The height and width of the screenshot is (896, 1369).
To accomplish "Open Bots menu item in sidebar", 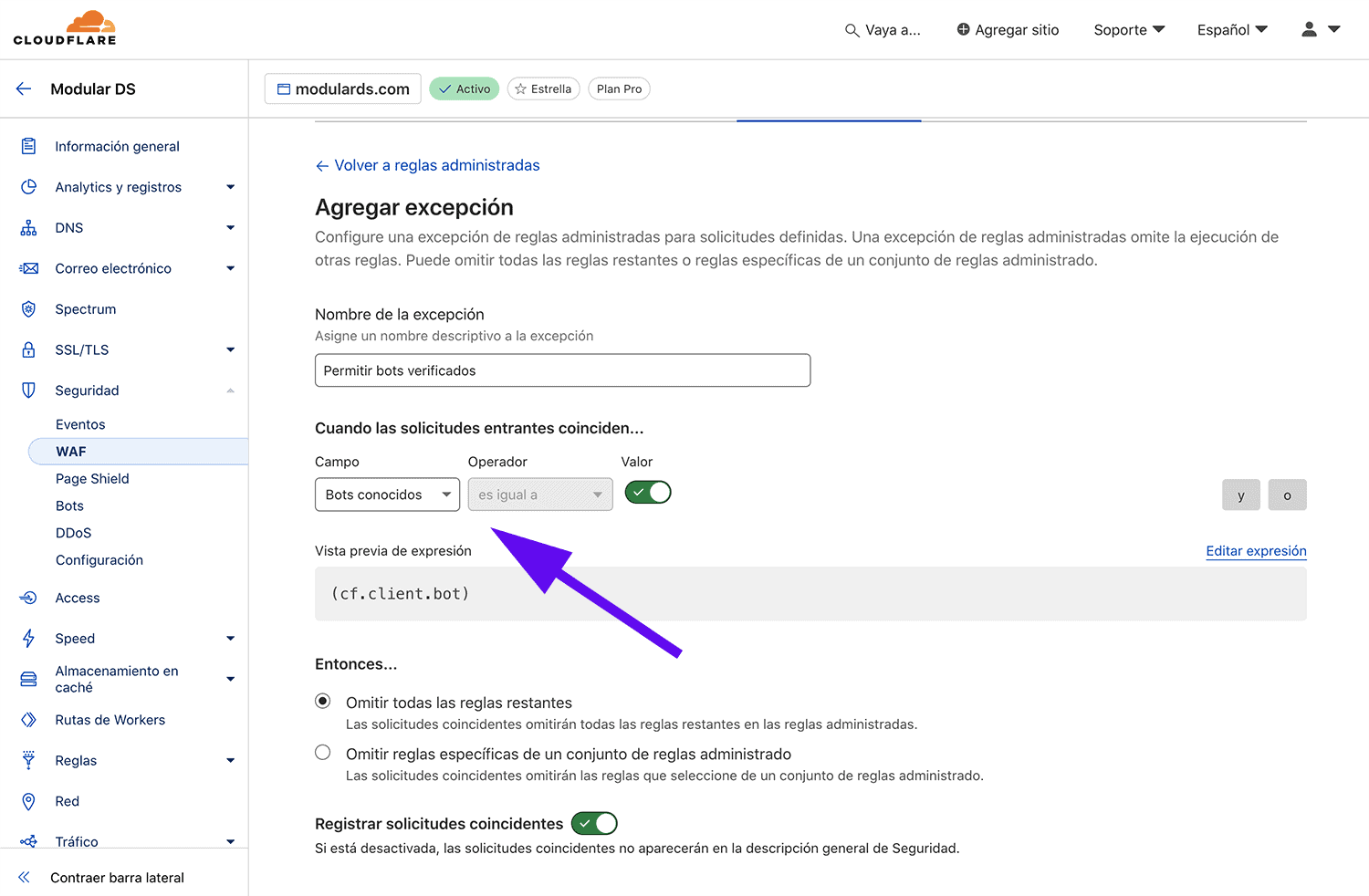I will click(69, 505).
